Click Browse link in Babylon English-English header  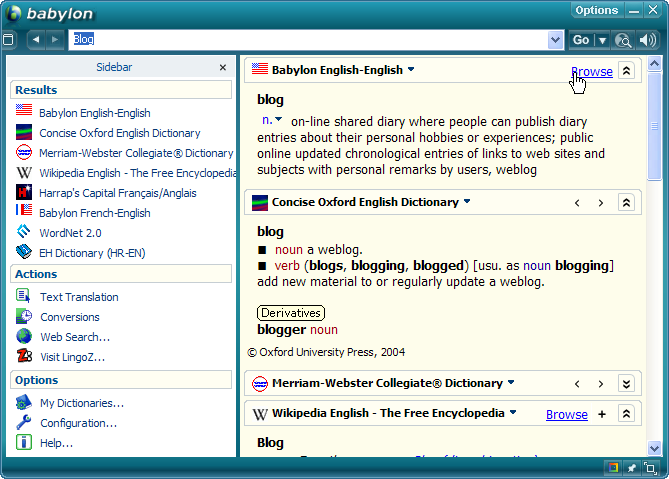pyautogui.click(x=592, y=72)
